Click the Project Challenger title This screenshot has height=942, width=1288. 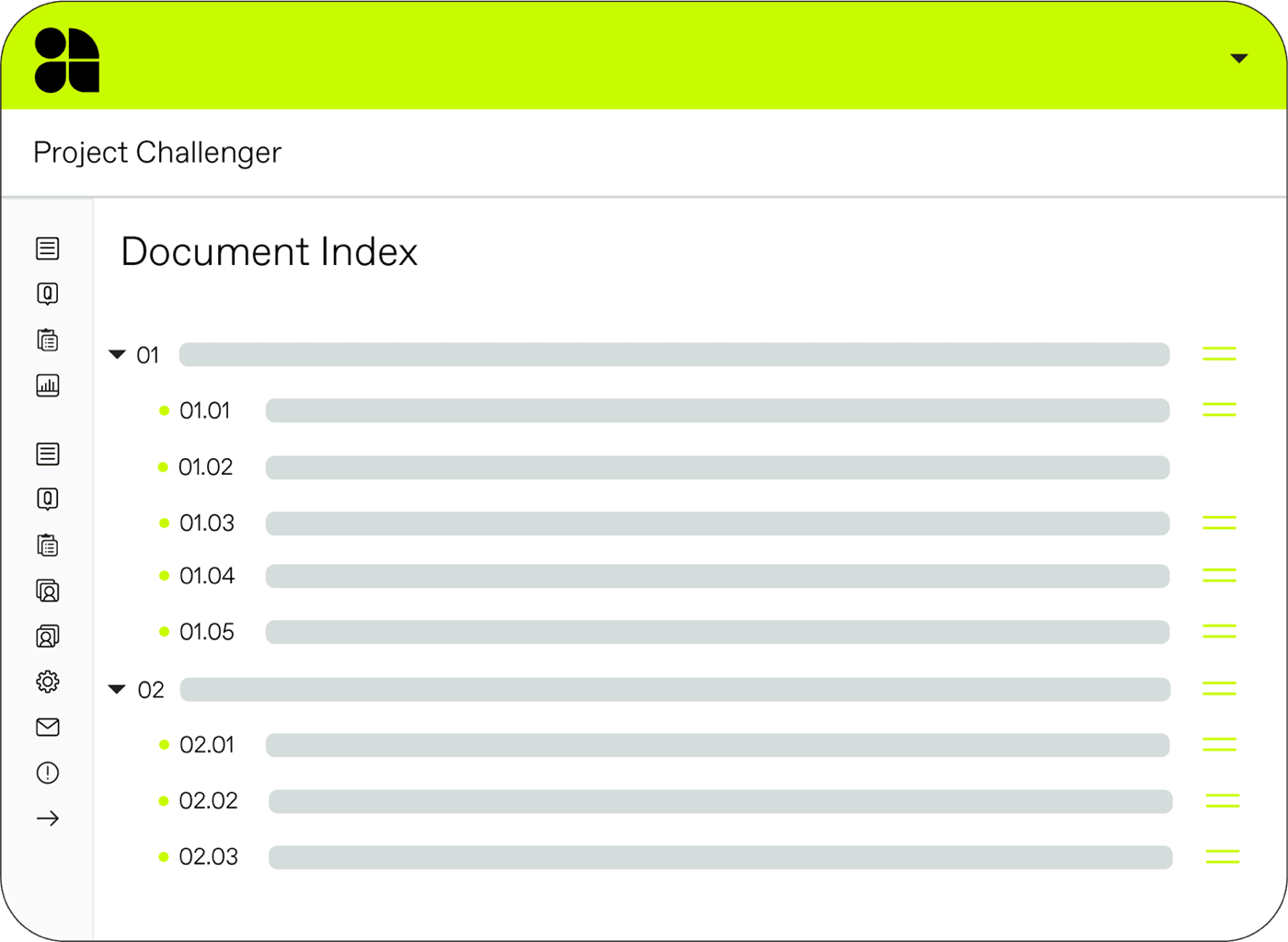coord(157,153)
